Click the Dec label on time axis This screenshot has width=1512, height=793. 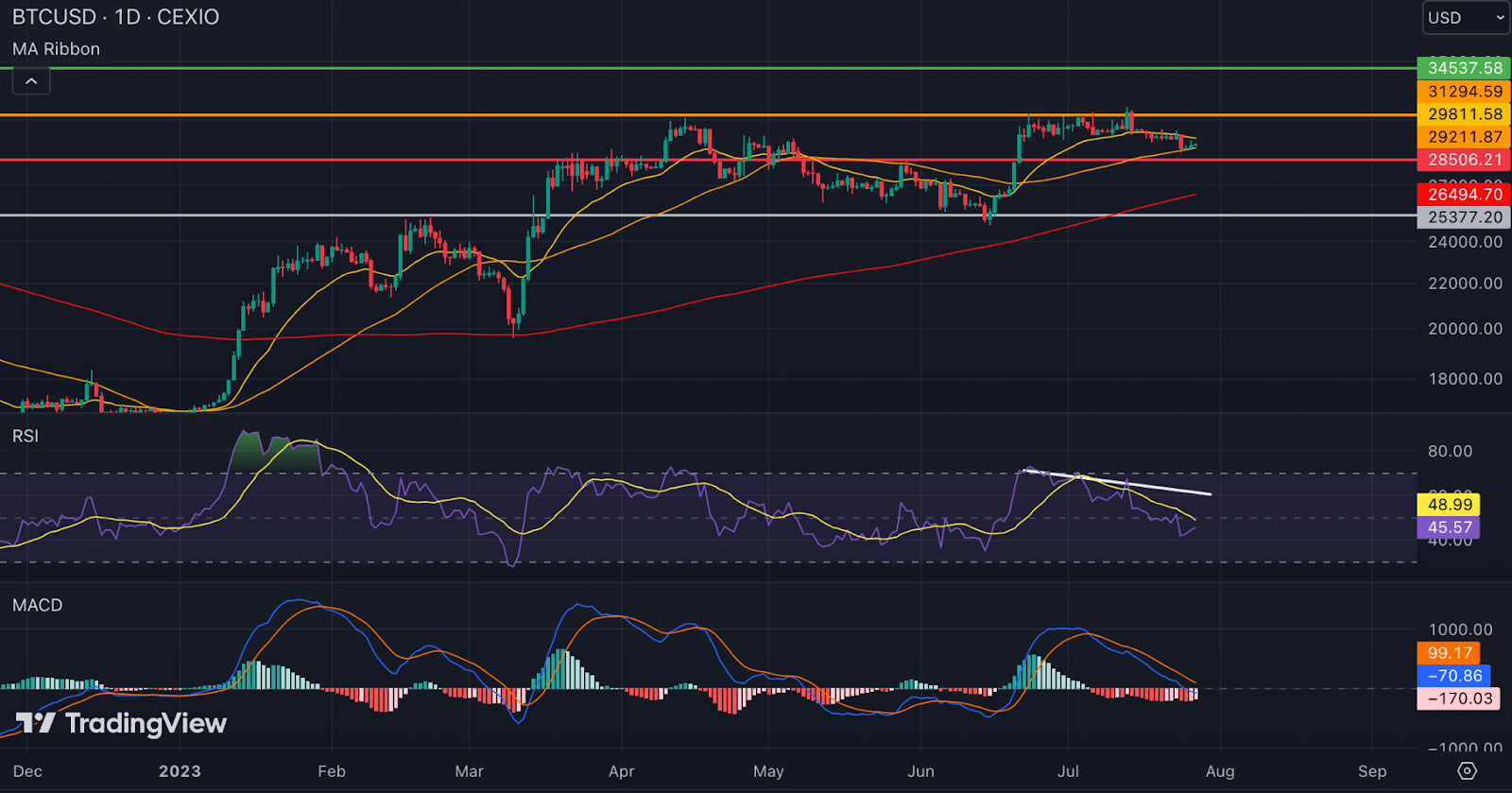[27, 771]
